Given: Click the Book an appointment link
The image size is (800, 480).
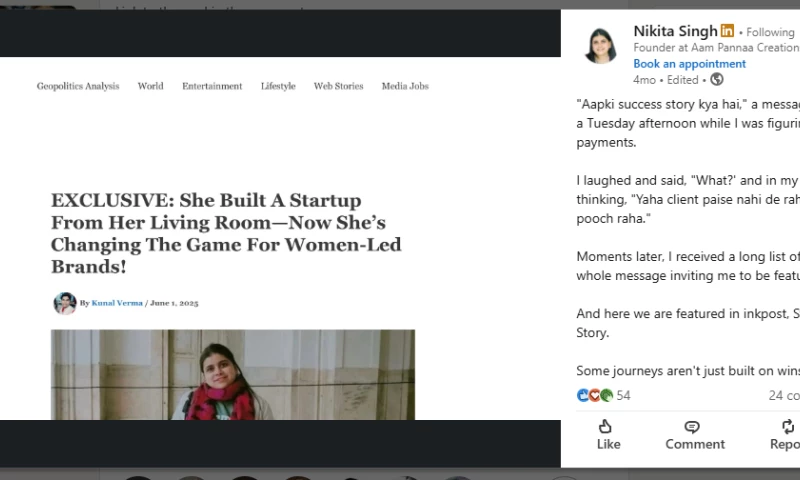Looking at the screenshot, I should pos(689,64).
